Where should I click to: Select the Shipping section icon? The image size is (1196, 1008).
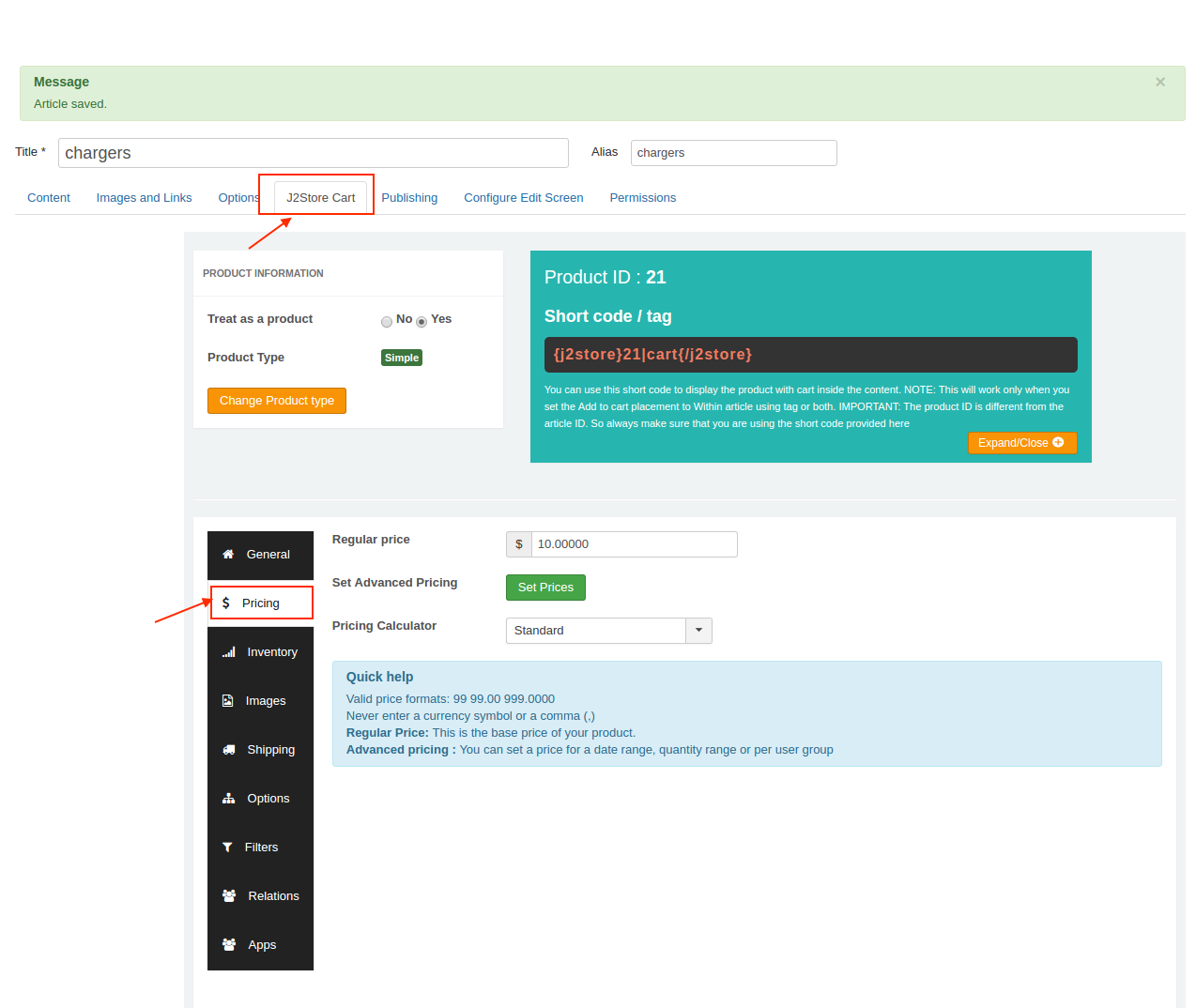click(x=229, y=749)
